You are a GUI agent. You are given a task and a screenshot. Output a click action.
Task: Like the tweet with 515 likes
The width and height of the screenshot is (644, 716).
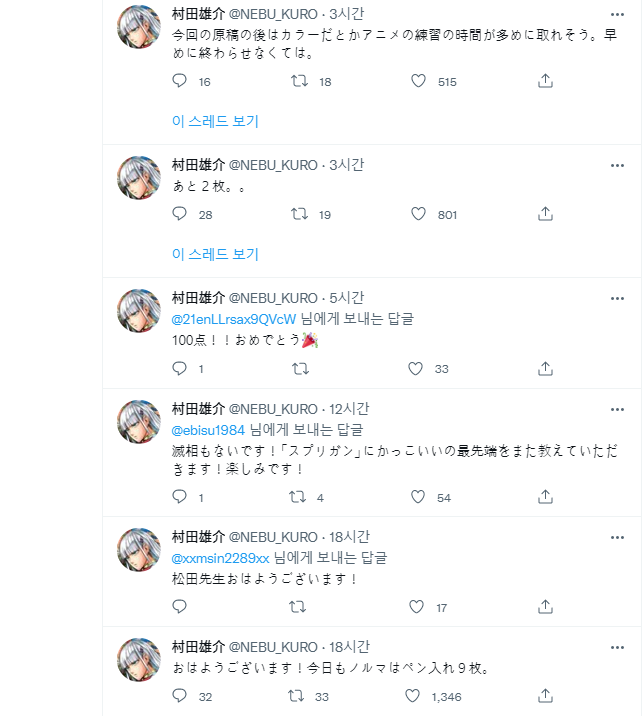pyautogui.click(x=418, y=82)
